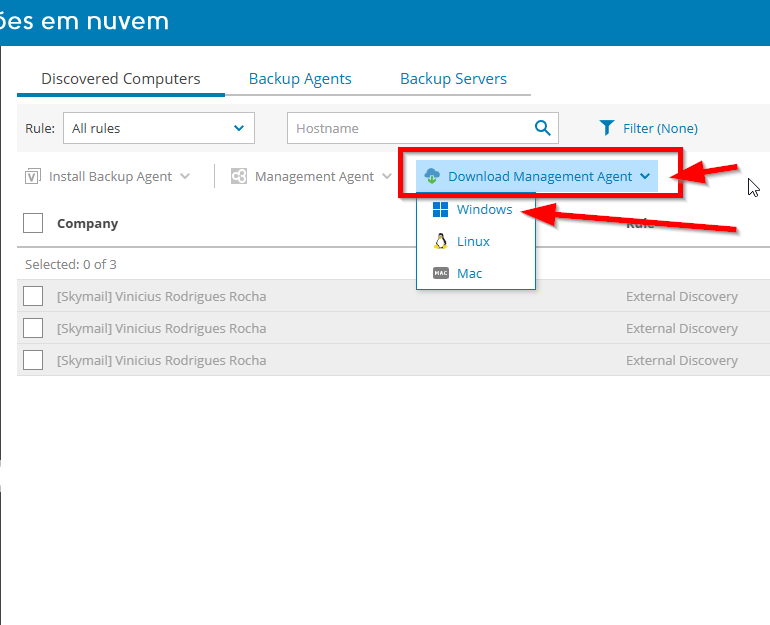Click into the Hostname search field
The width and height of the screenshot is (770, 625).
pyautogui.click(x=410, y=128)
